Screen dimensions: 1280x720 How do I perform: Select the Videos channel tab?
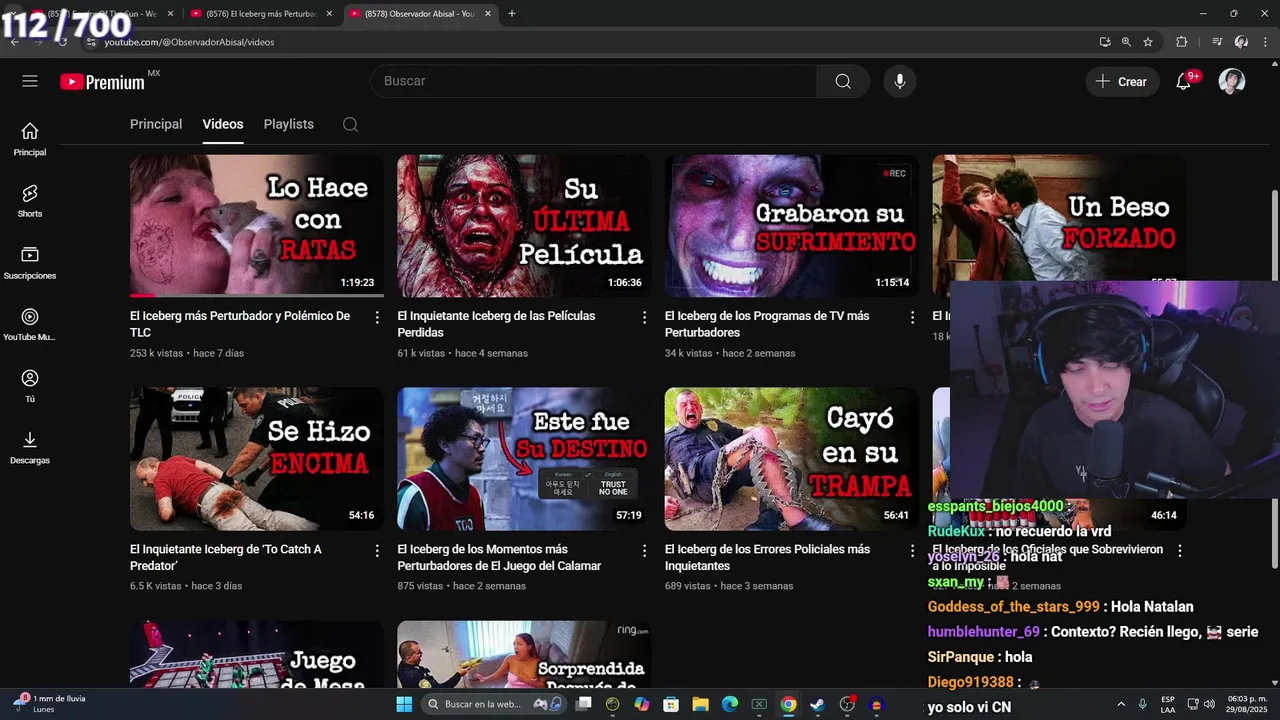pos(223,124)
